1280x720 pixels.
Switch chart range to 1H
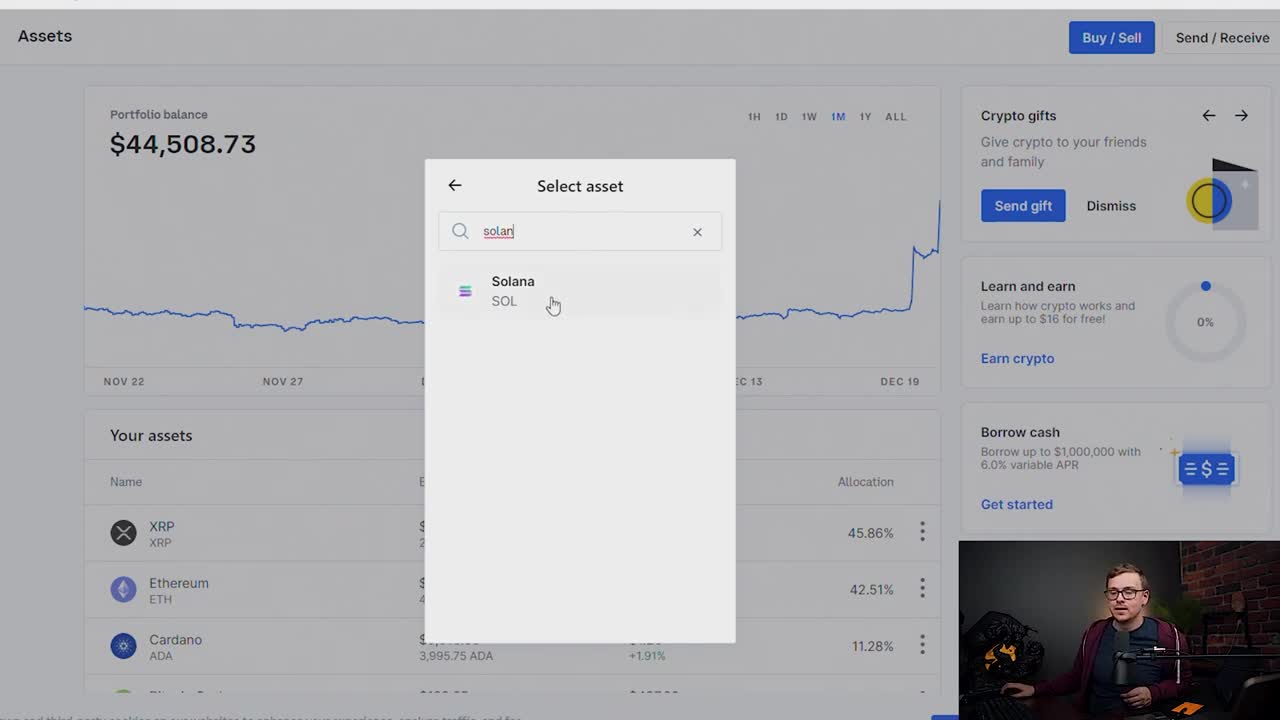pos(754,117)
